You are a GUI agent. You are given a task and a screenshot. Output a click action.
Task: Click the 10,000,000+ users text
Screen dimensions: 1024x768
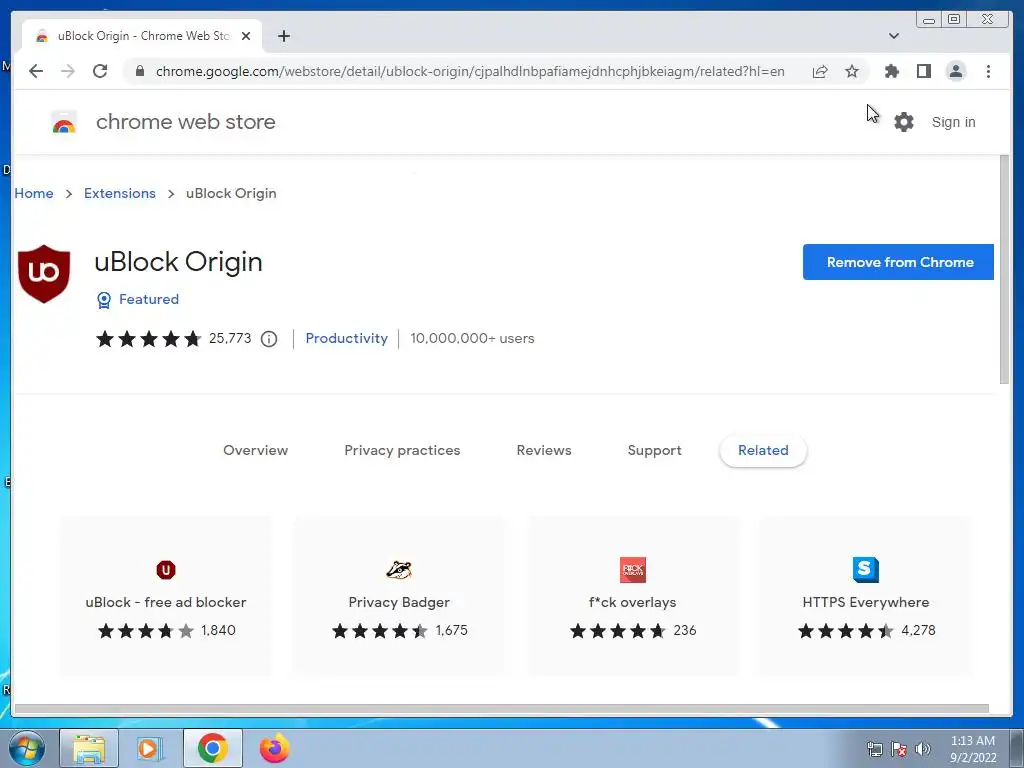tap(472, 338)
